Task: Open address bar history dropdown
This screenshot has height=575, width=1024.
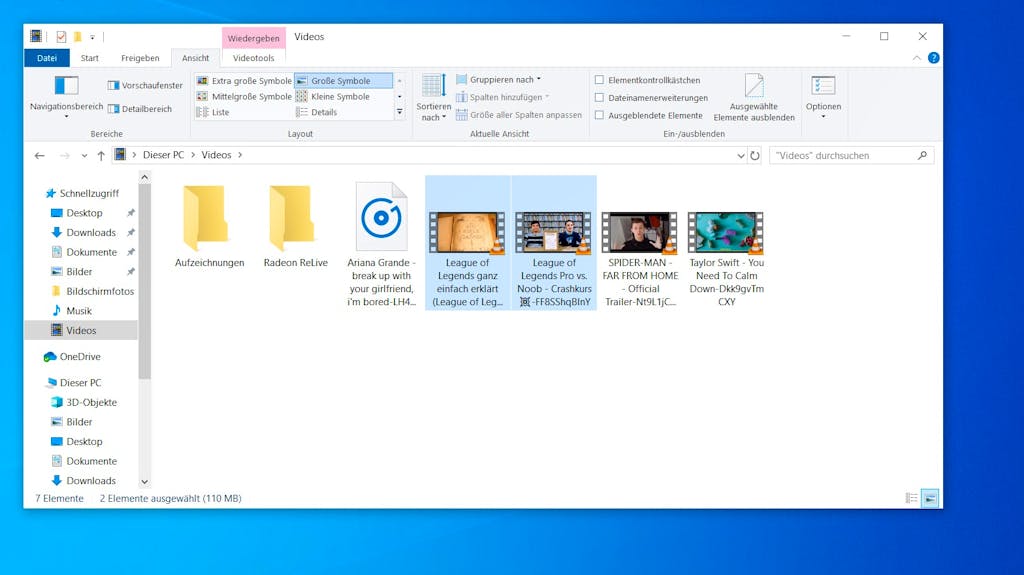Action: coord(741,156)
